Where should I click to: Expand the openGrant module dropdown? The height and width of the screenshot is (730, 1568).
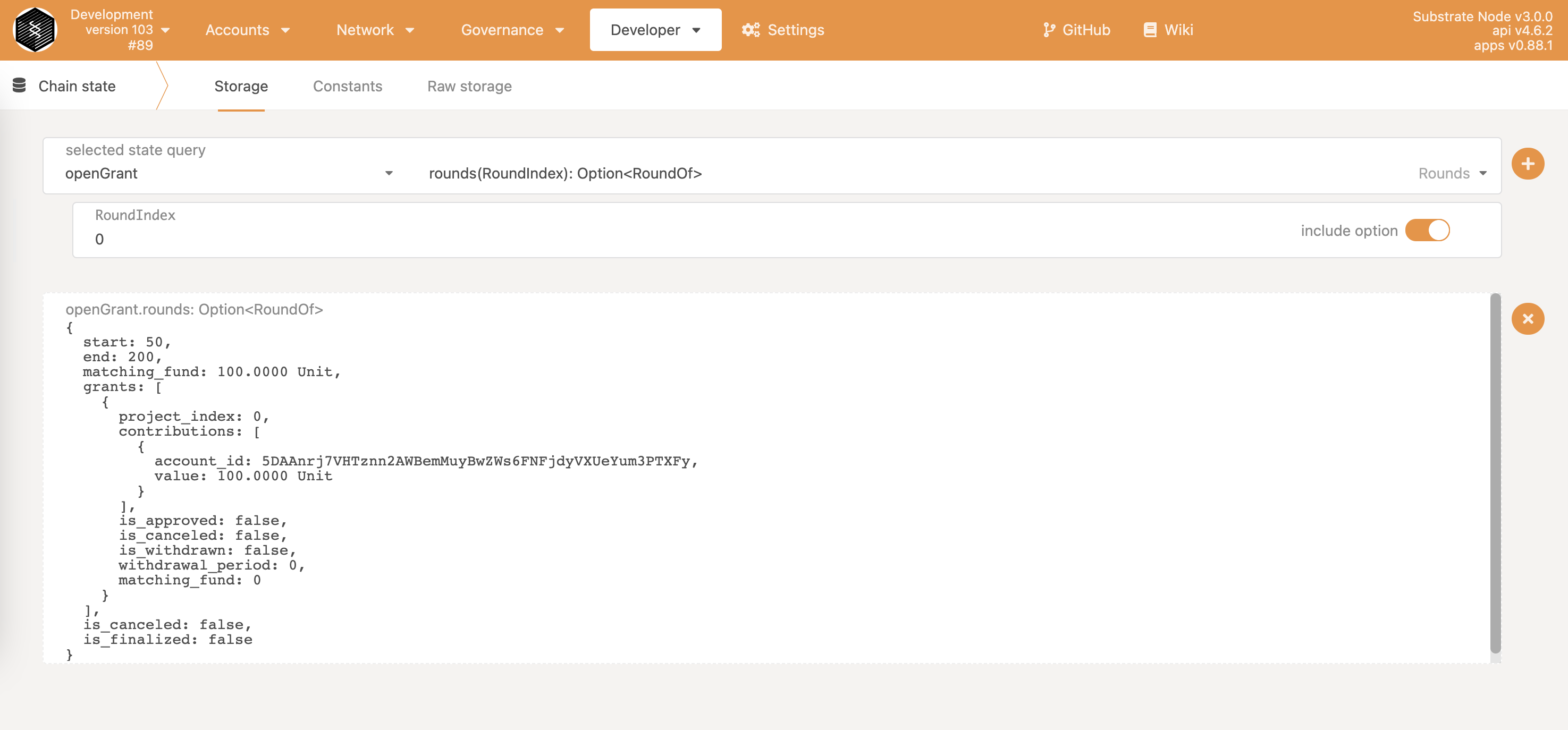[x=389, y=173]
